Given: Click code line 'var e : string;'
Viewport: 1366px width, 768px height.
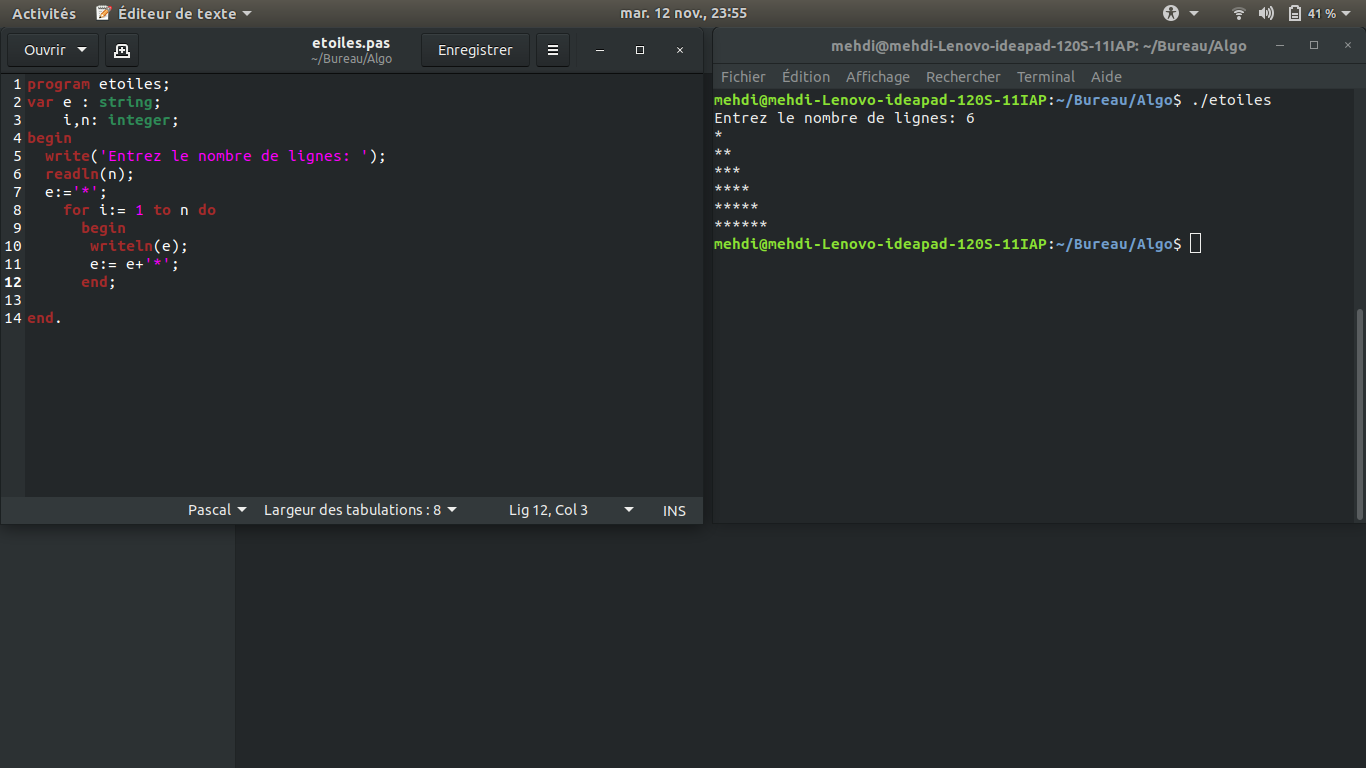Looking at the screenshot, I should [x=94, y=102].
